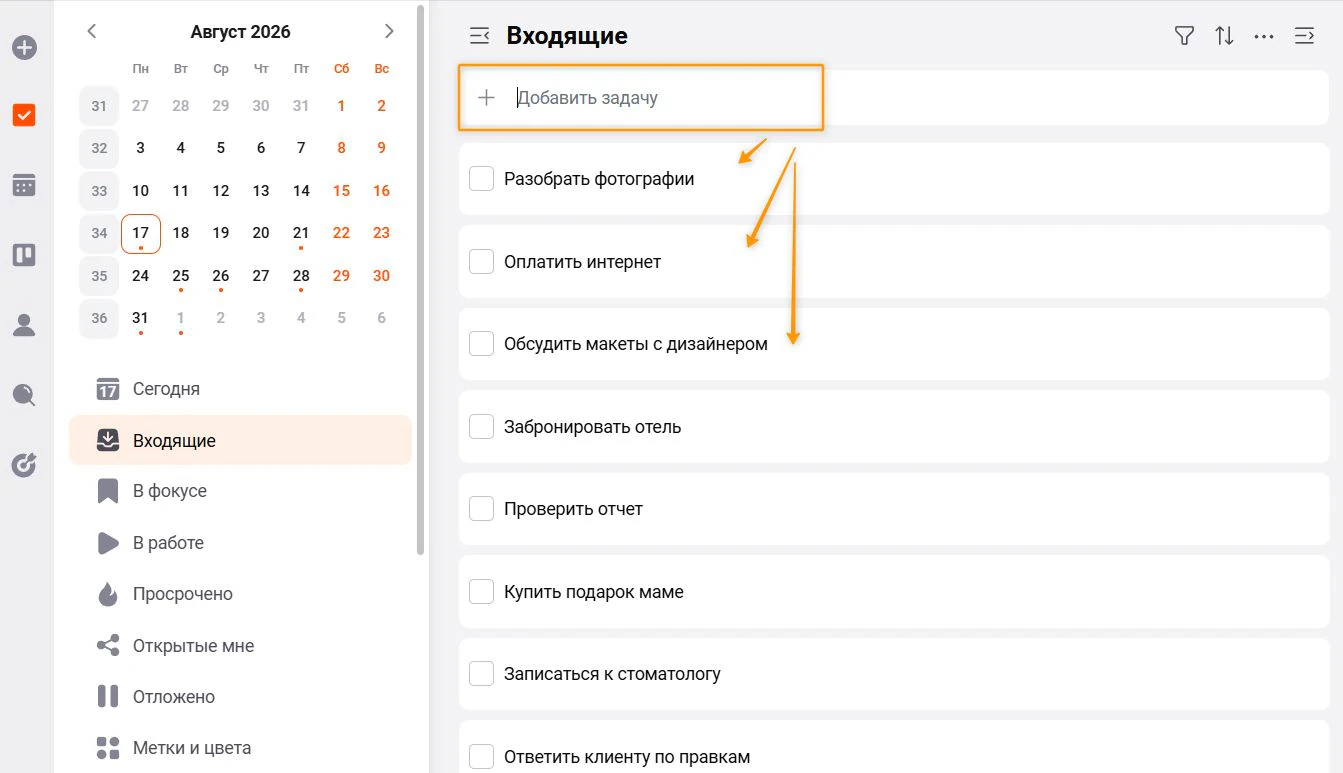Open the kanban board icon in left rail
This screenshot has width=1343, height=773.
click(24, 255)
